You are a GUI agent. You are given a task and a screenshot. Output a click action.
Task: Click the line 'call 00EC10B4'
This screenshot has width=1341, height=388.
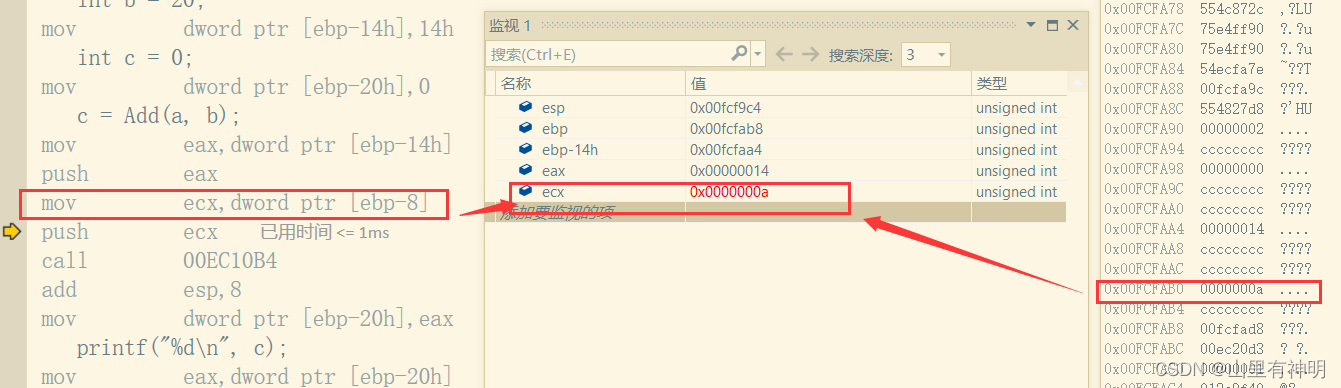(159, 261)
